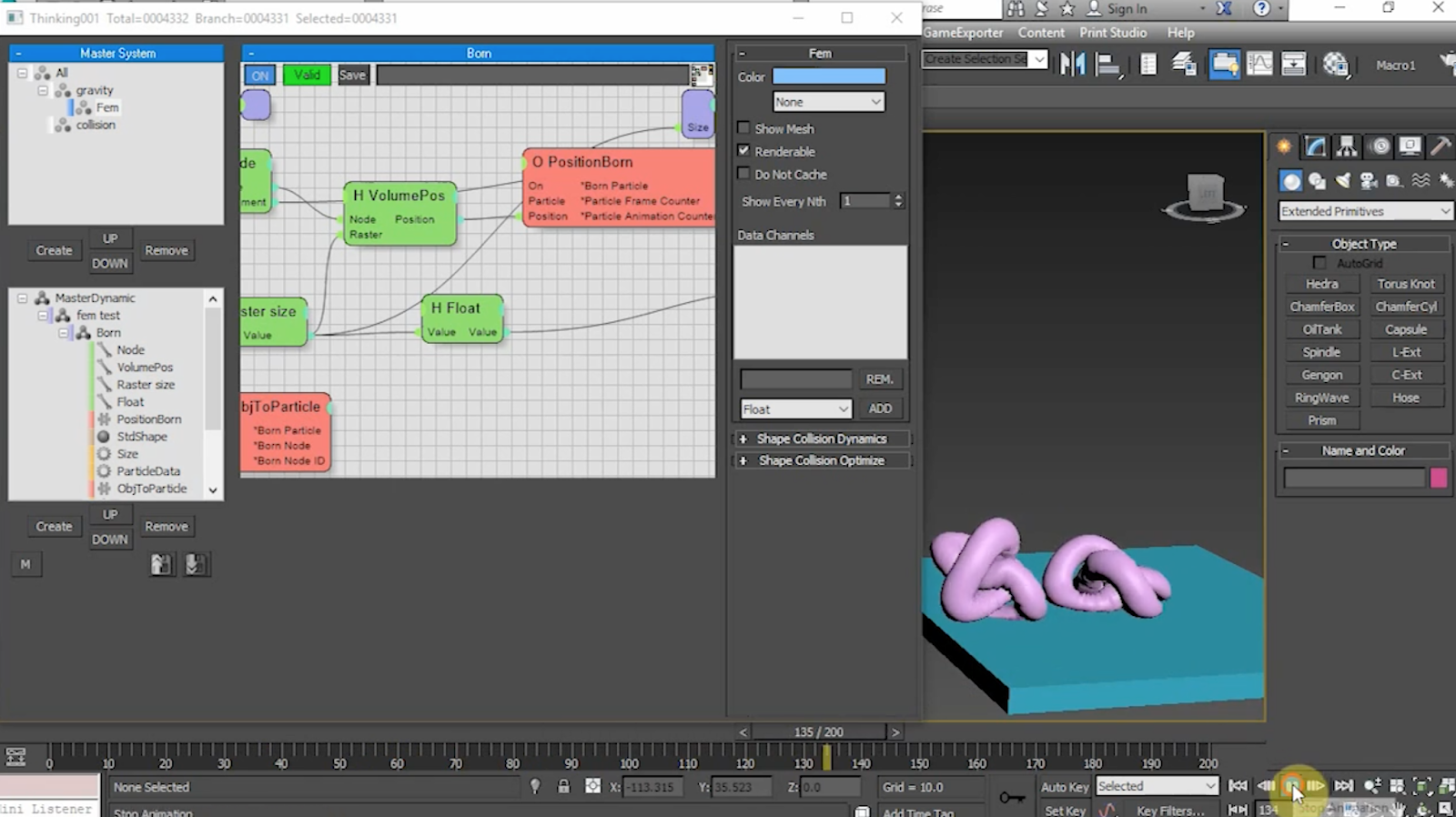
Task: Click the pink object color swatch
Action: pos(1439,478)
